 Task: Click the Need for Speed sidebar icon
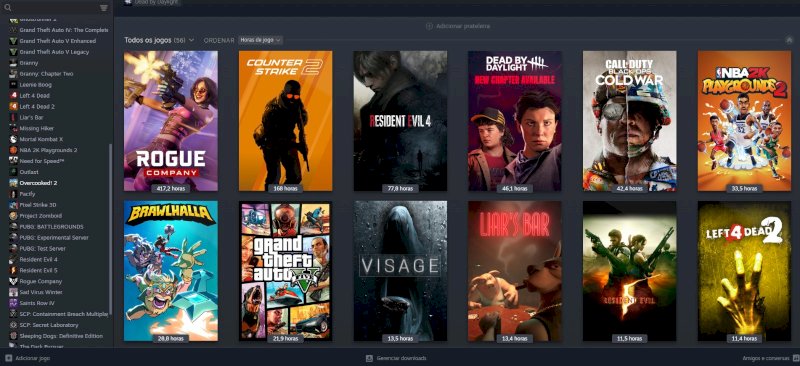13,161
